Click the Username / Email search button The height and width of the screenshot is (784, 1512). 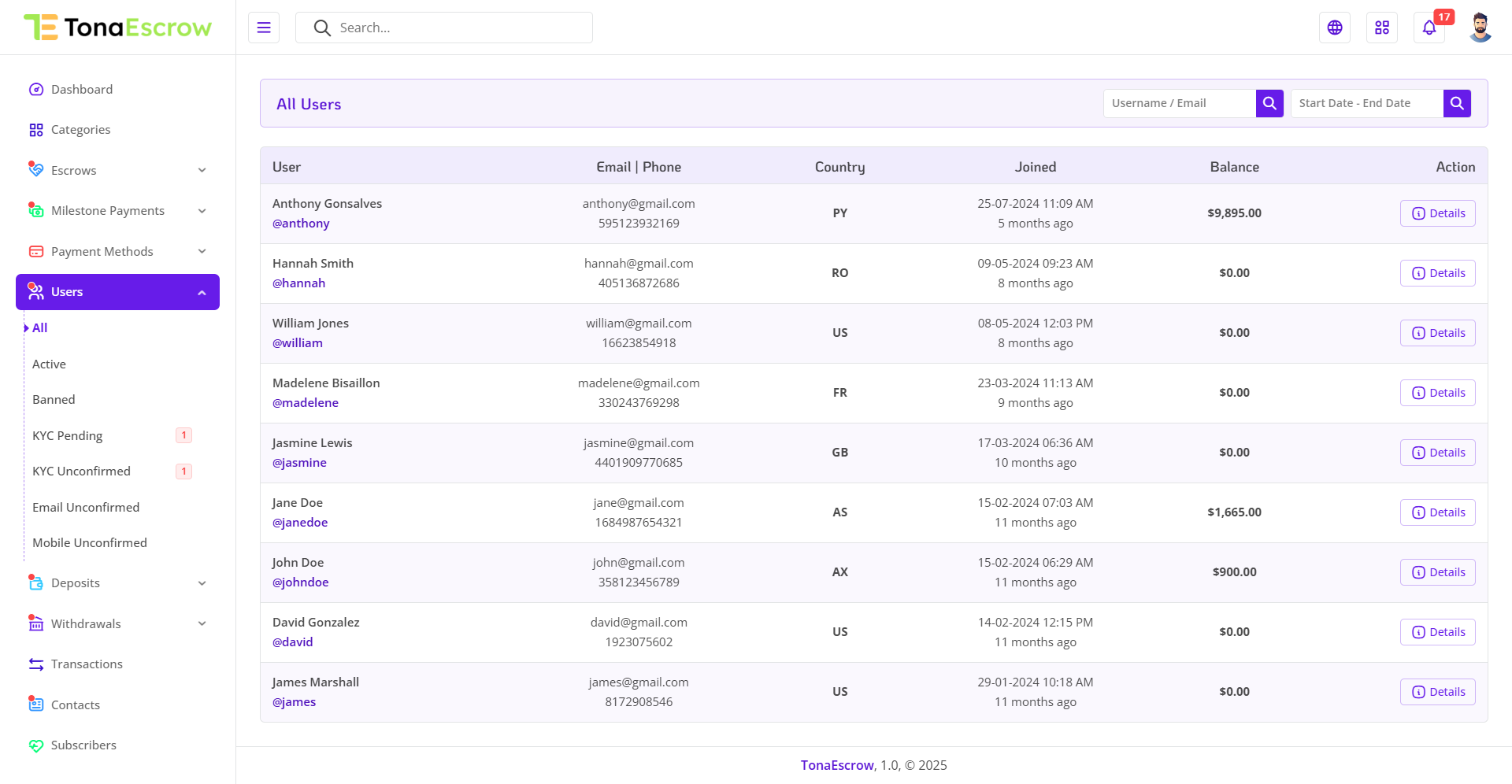(x=1269, y=103)
